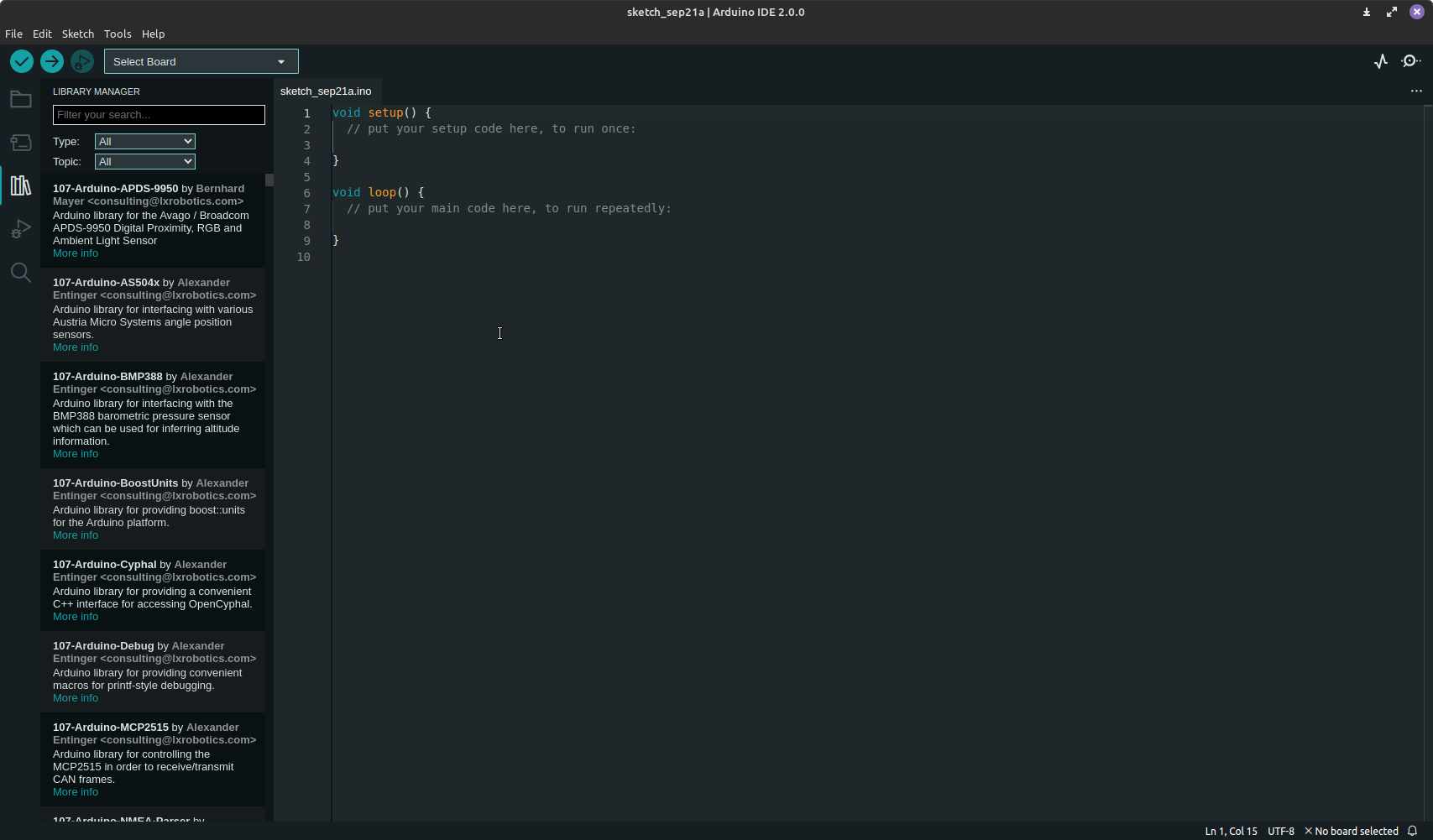Open More info for 107-Arduino-MCP2515

(x=76, y=792)
